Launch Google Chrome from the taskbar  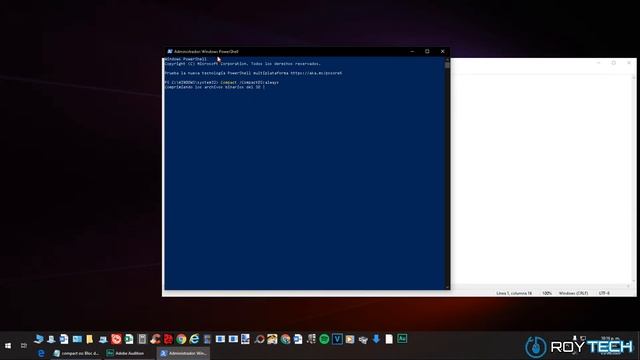coord(181,339)
